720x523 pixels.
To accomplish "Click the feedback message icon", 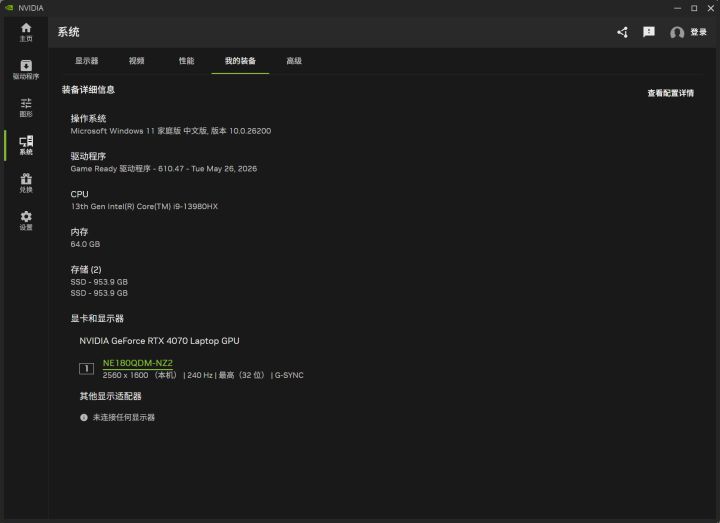I will 649,32.
